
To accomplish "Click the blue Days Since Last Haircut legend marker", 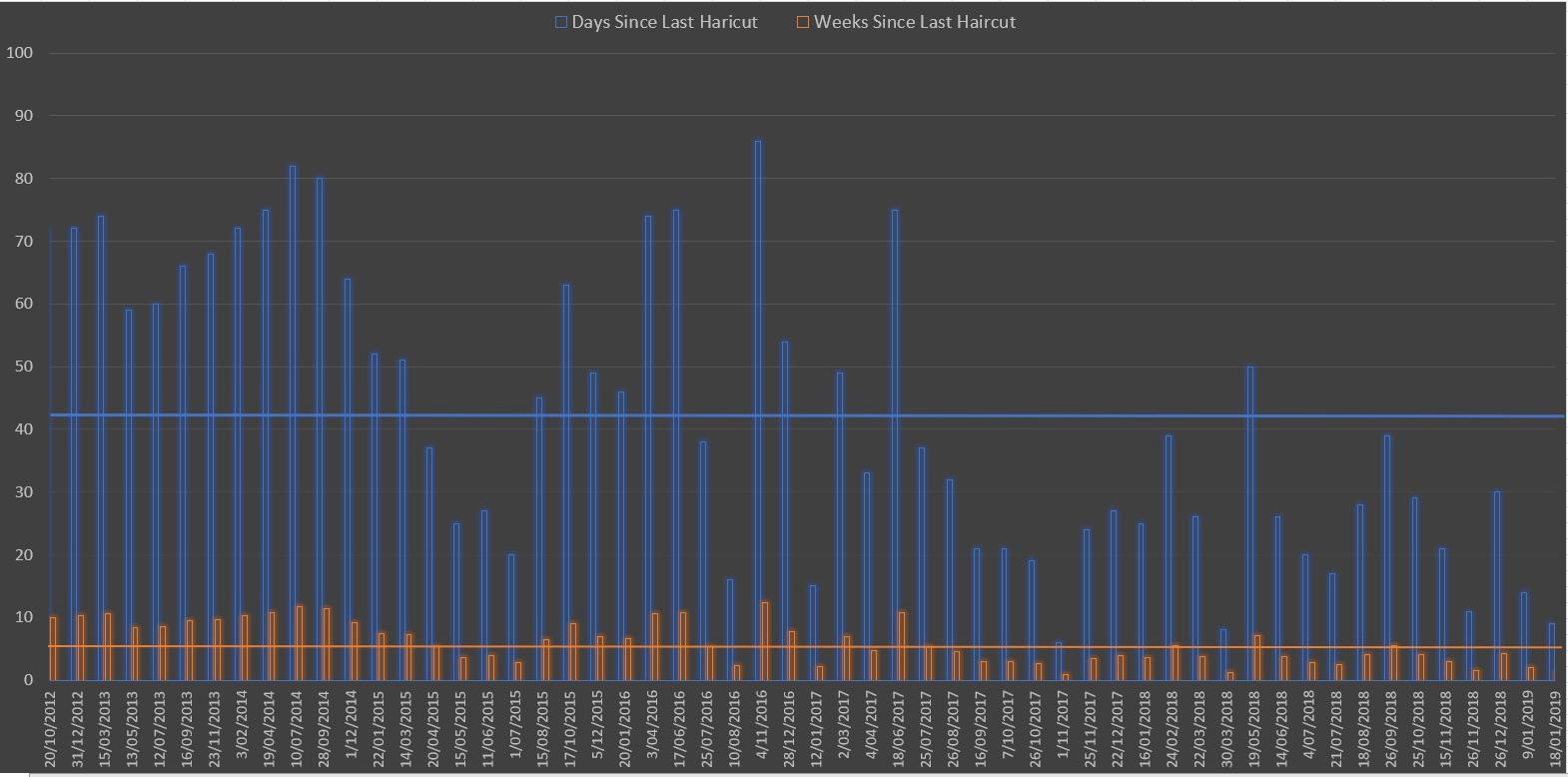I will 561,22.
